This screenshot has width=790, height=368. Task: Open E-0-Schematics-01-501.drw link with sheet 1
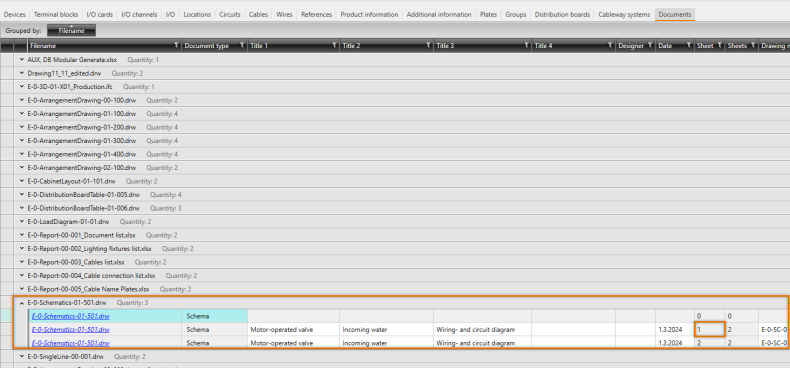point(71,330)
